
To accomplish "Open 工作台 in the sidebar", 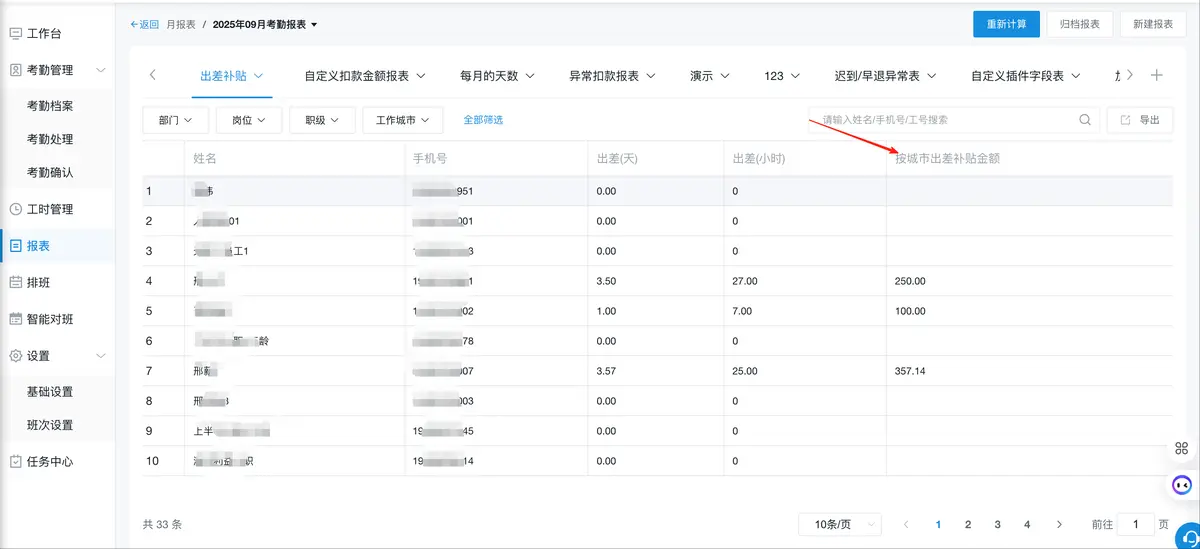I will pos(43,33).
